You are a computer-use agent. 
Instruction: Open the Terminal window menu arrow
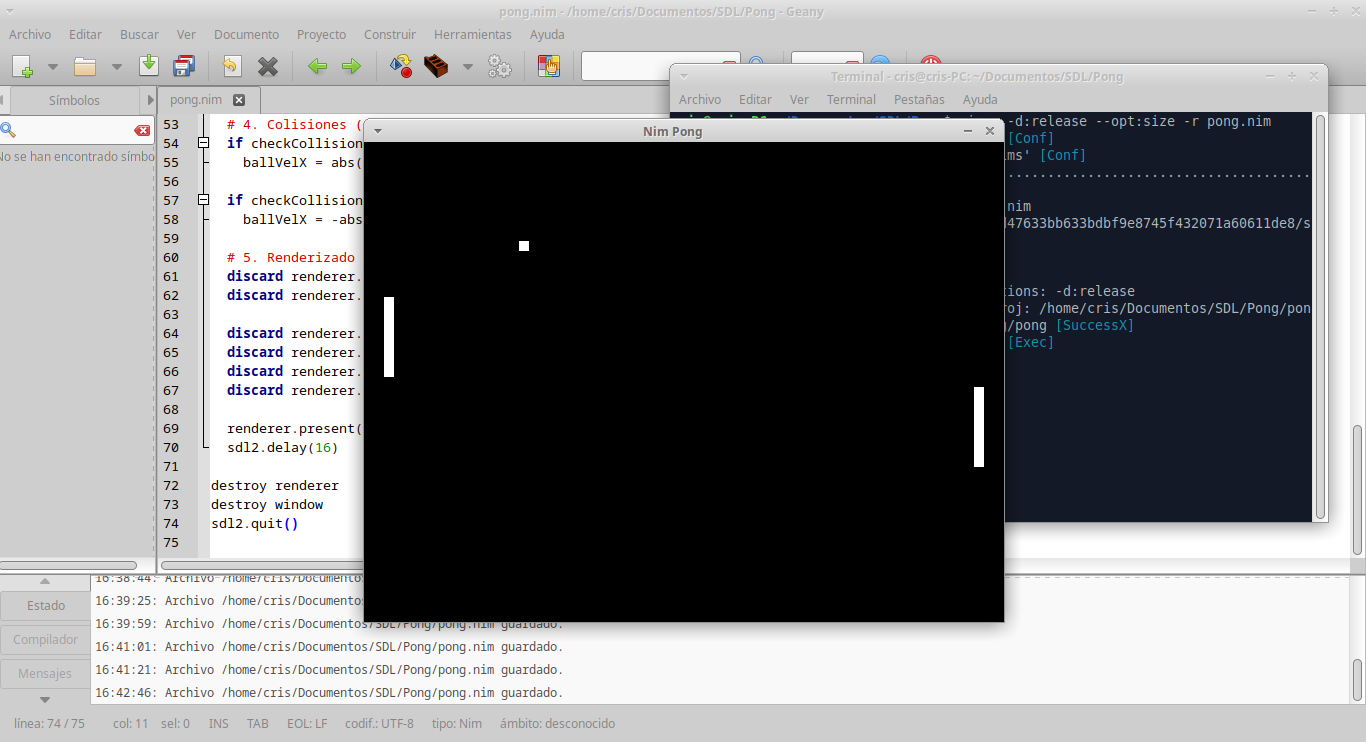pyautogui.click(x=683, y=76)
